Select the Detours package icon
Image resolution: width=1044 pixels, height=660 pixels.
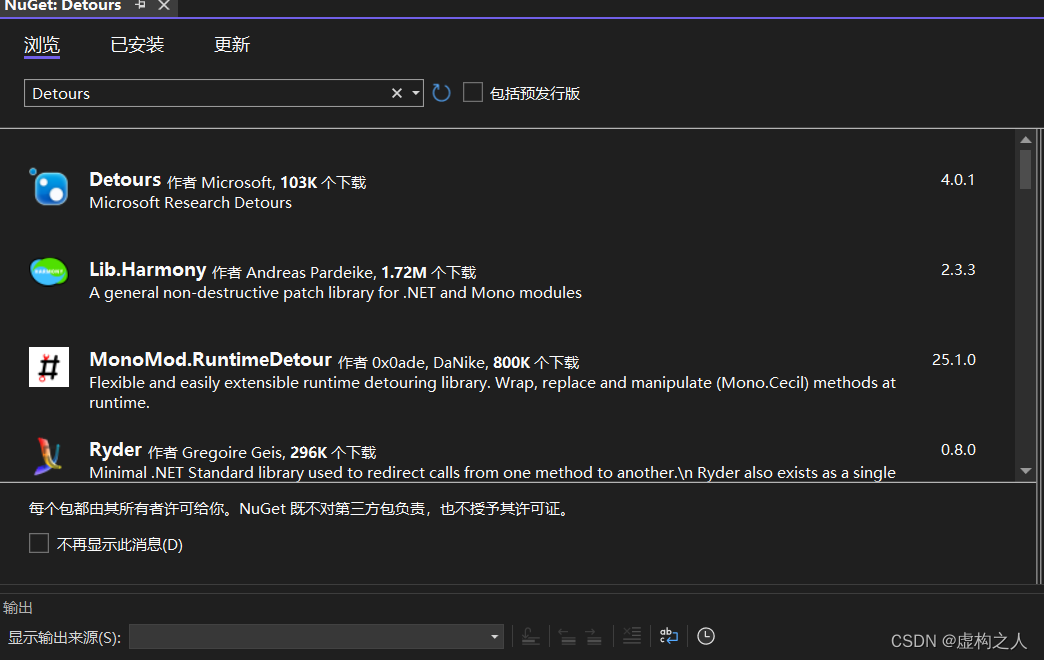coord(49,187)
